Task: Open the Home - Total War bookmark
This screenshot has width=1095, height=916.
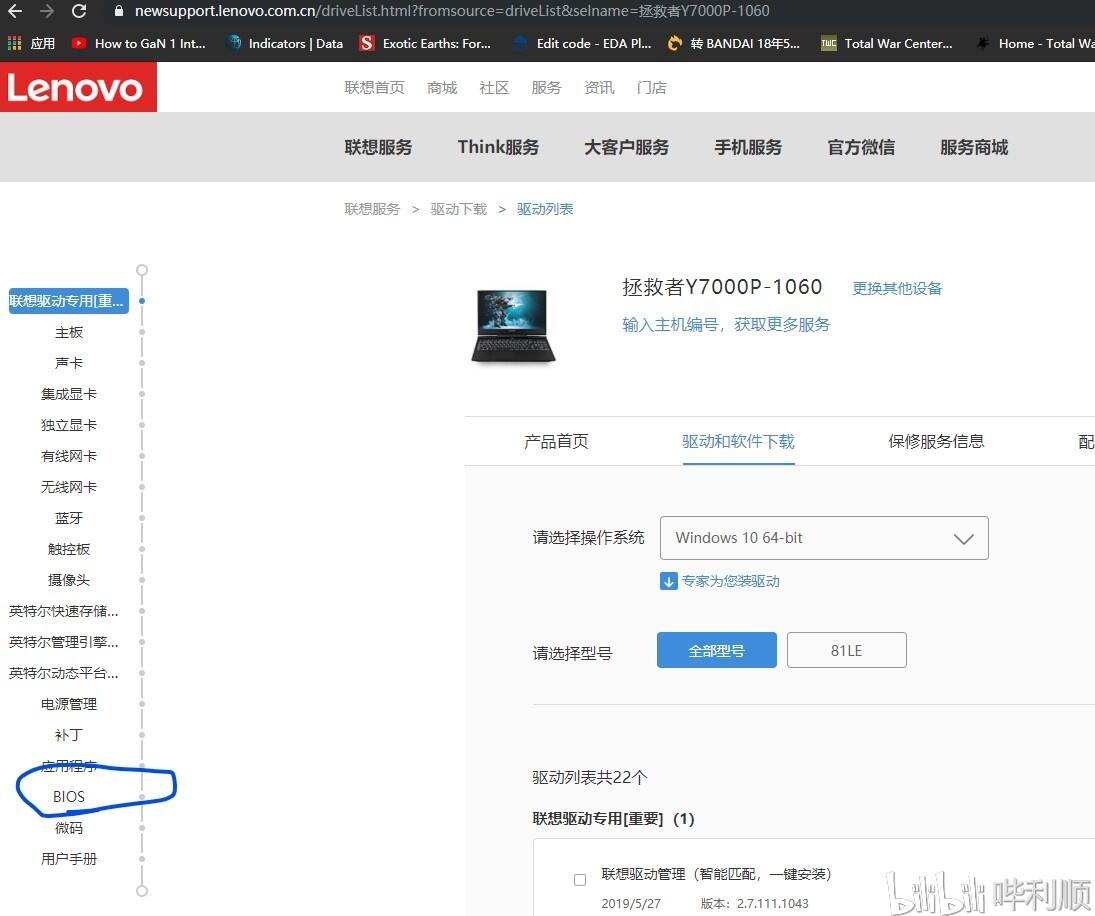Action: click(1035, 43)
